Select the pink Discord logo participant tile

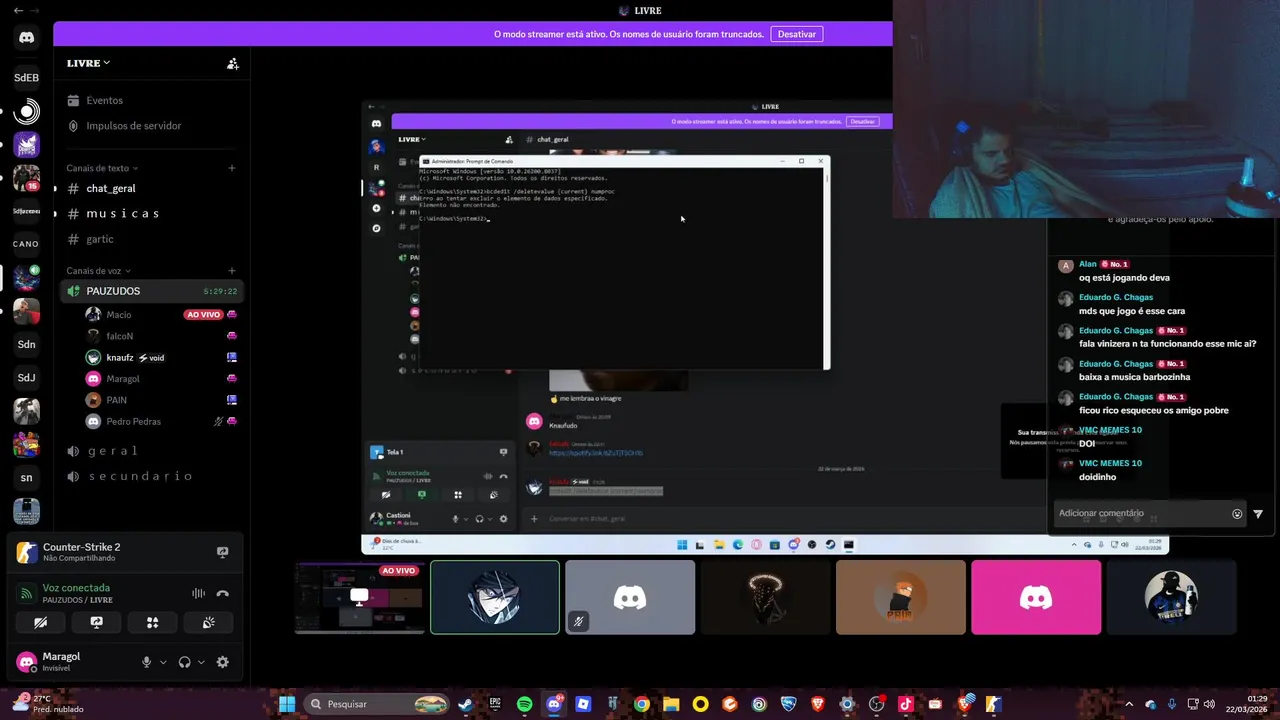[1036, 597]
